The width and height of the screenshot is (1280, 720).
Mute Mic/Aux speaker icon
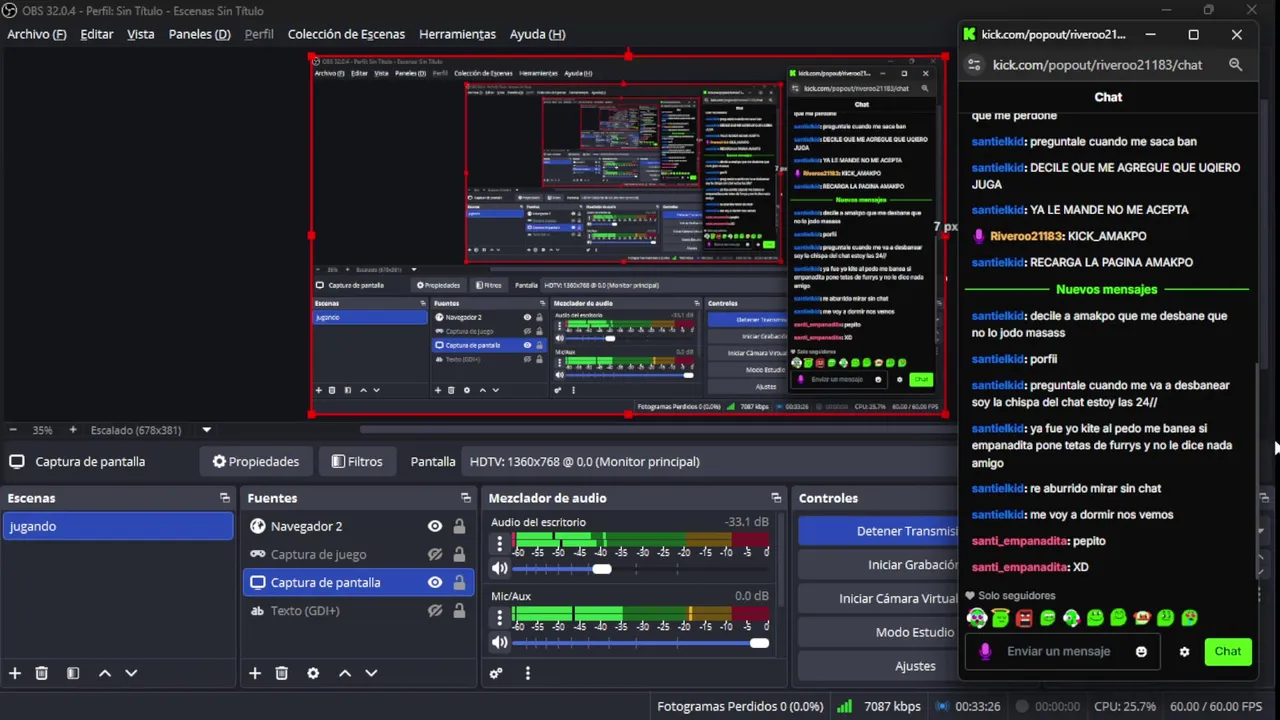click(x=499, y=642)
